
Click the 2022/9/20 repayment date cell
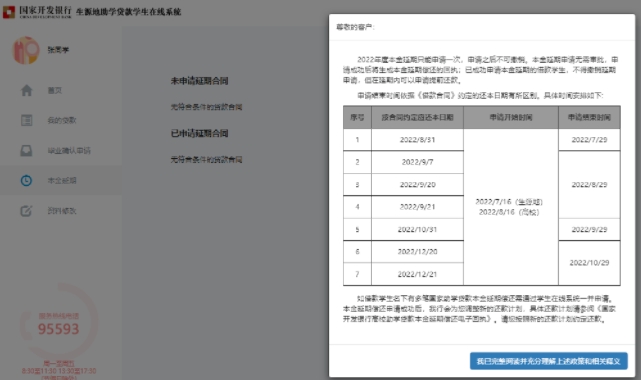pyautogui.click(x=417, y=185)
